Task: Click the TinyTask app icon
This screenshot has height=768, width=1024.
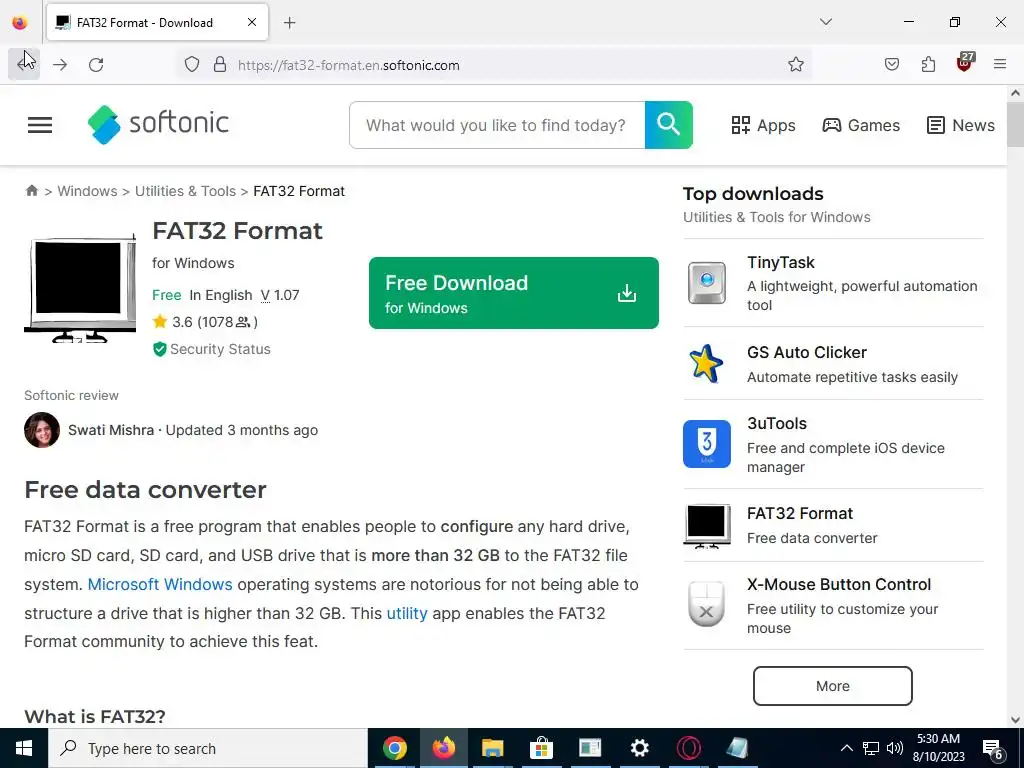Action: [707, 283]
